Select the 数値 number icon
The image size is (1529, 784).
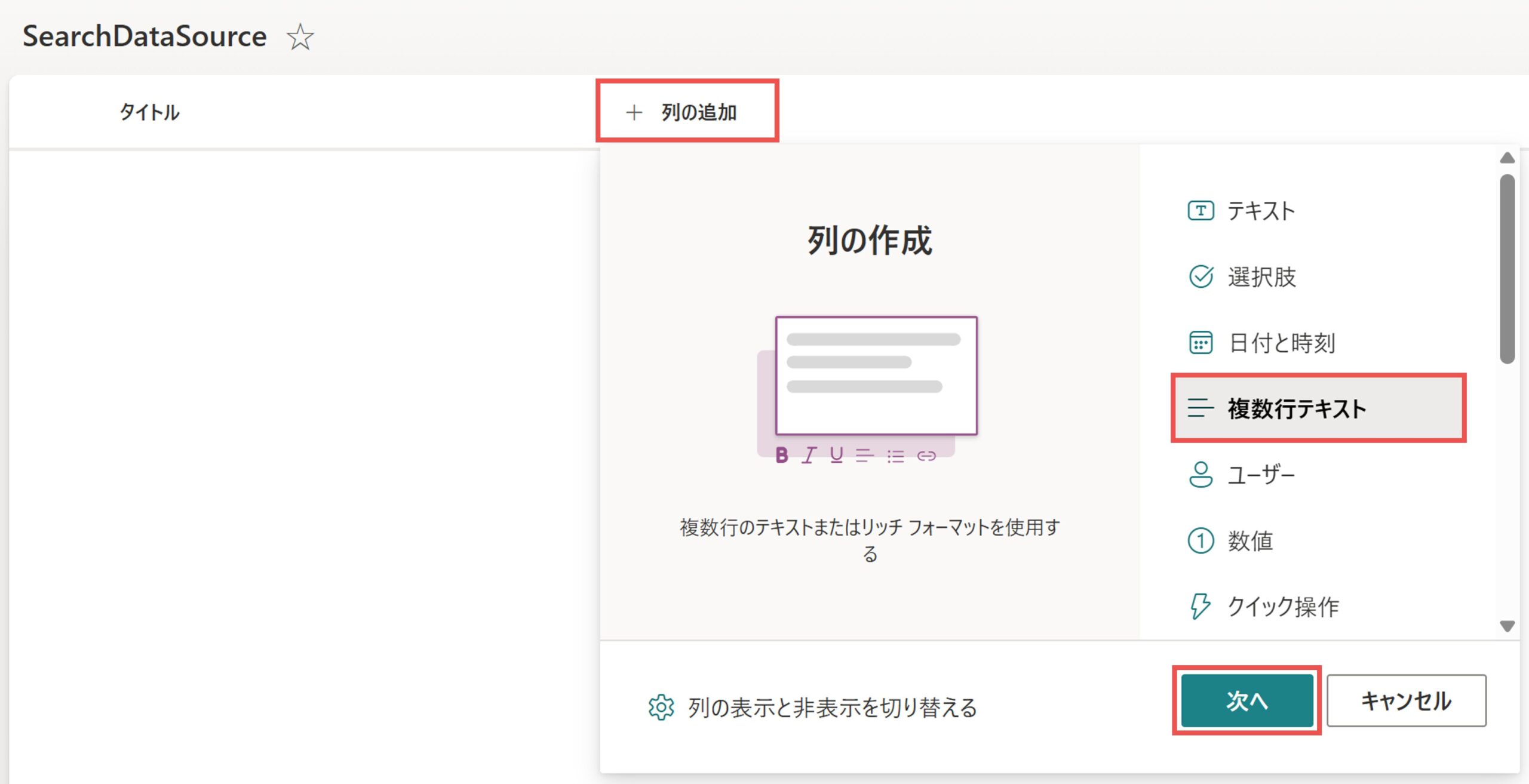pos(1201,541)
